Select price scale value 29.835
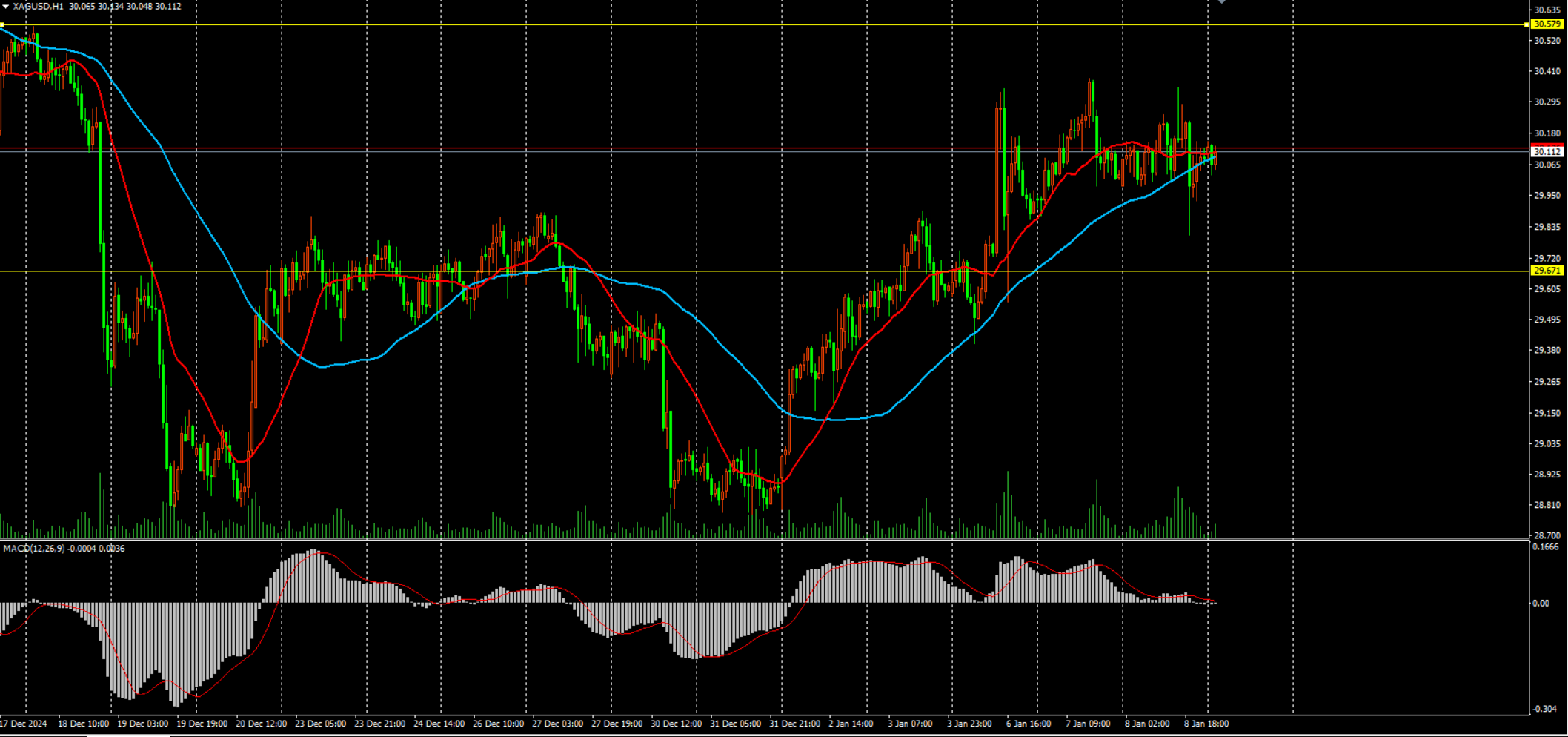Image resolution: width=1568 pixels, height=737 pixels. tap(1547, 227)
